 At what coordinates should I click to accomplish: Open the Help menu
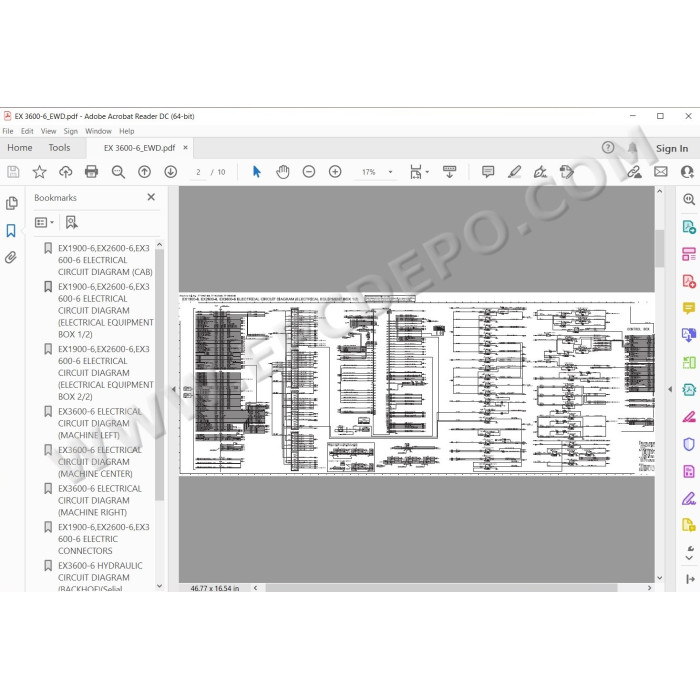tap(126, 131)
